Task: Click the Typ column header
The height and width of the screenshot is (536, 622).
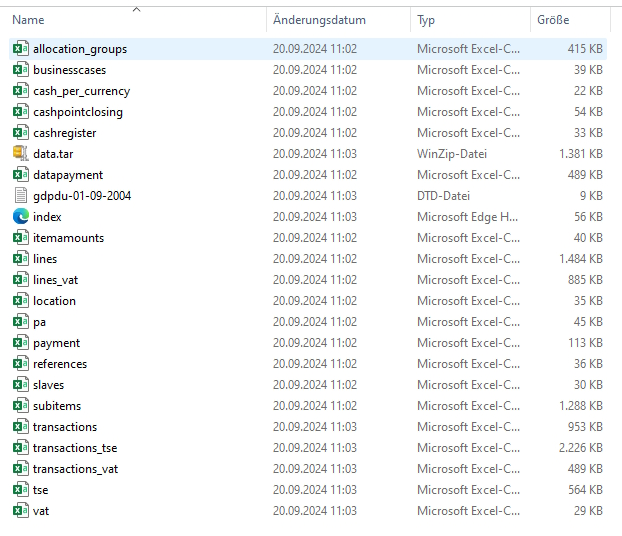Action: coord(426,20)
